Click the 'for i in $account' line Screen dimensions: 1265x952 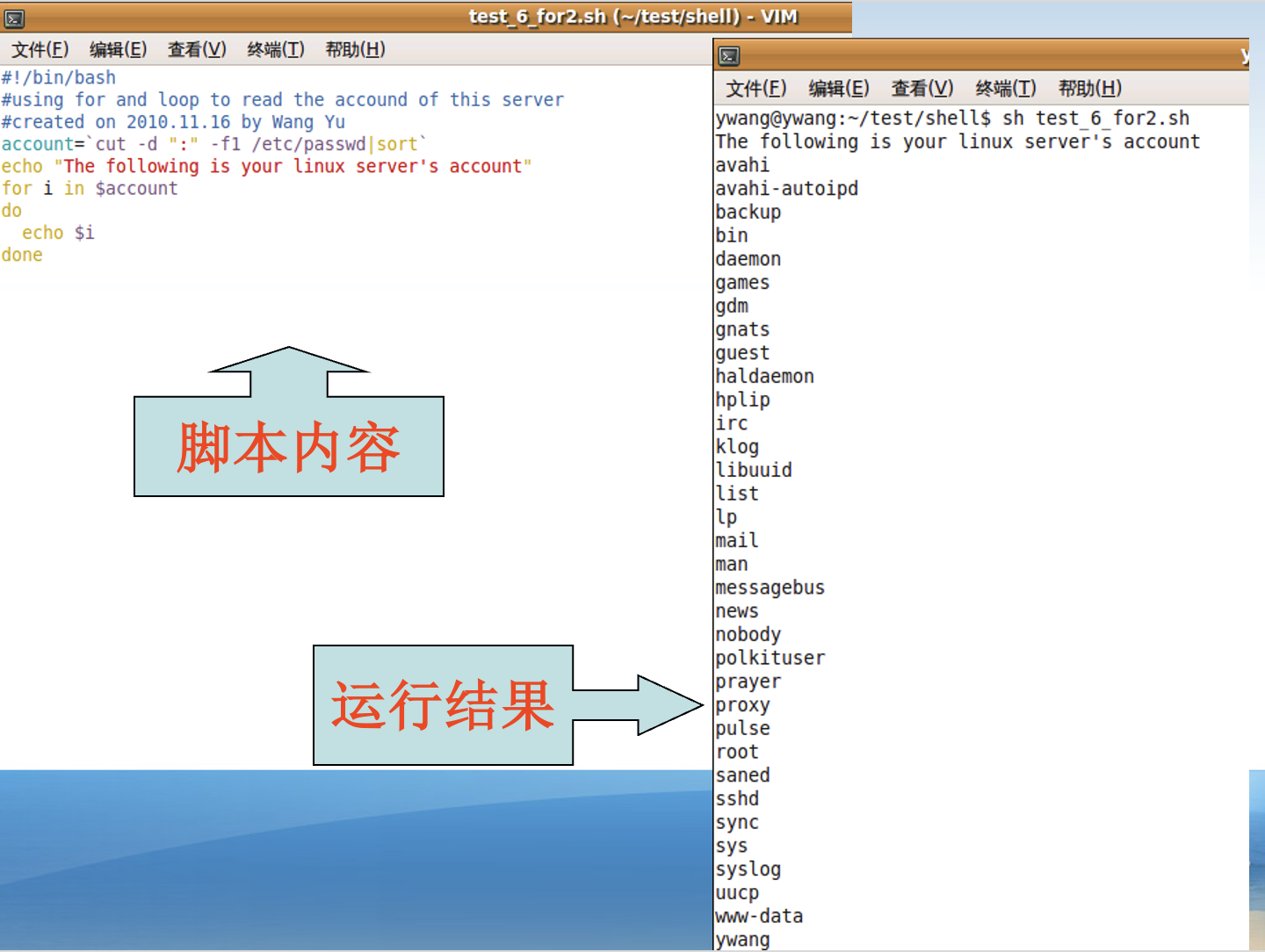(90, 188)
